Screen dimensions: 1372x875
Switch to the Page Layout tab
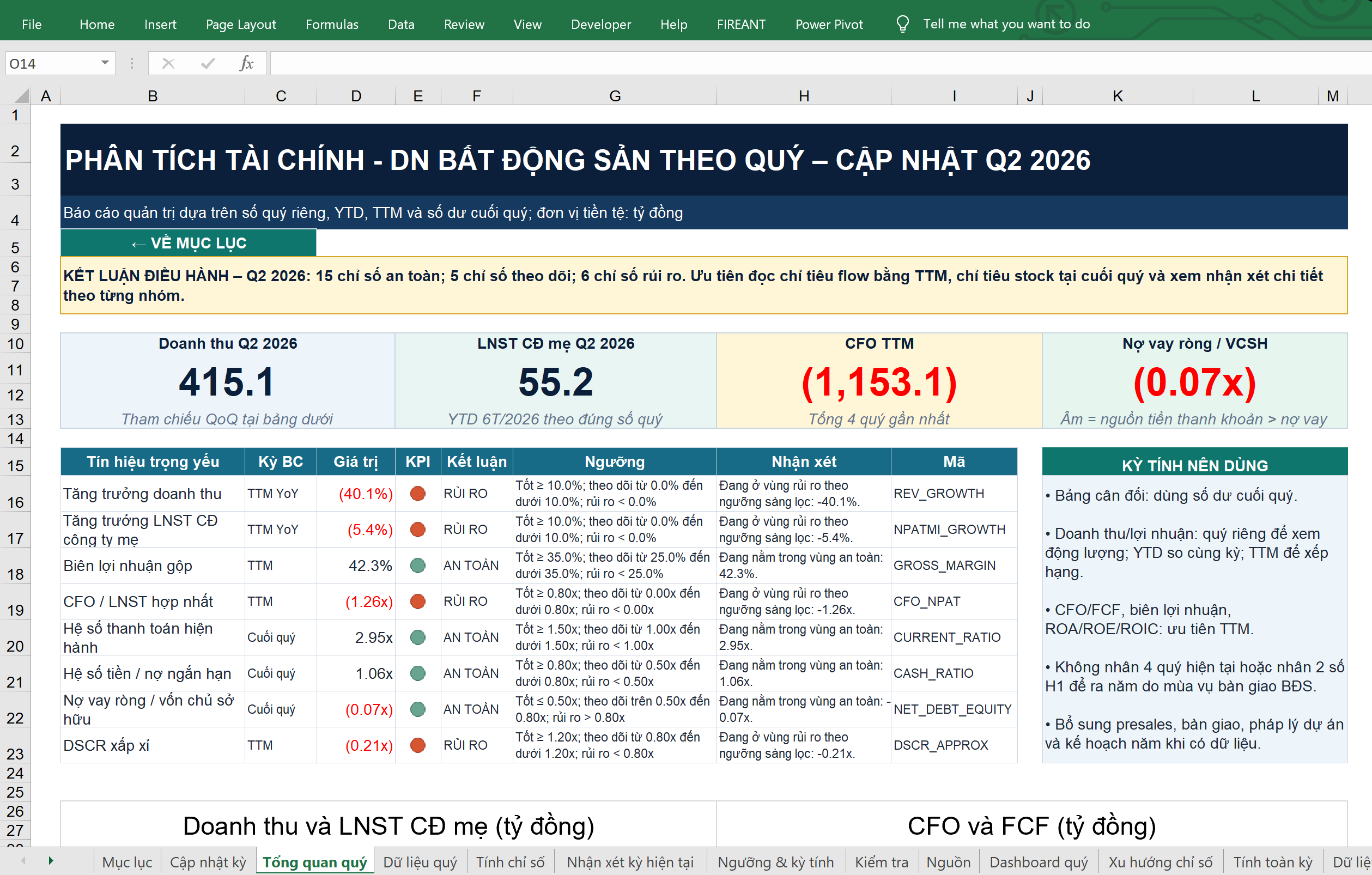point(240,24)
